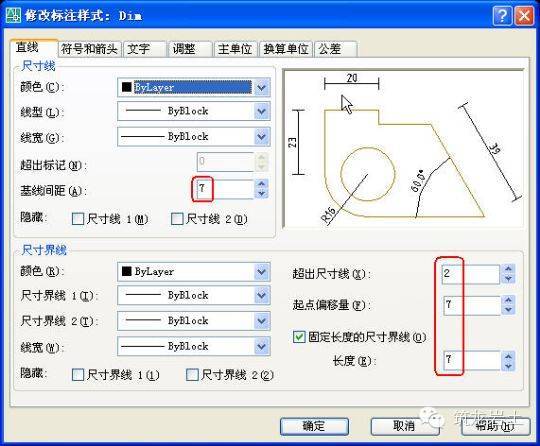Toggle hide 尺寸线 1(M) checkbox
Screen dimensions: 540x446
[78, 219]
